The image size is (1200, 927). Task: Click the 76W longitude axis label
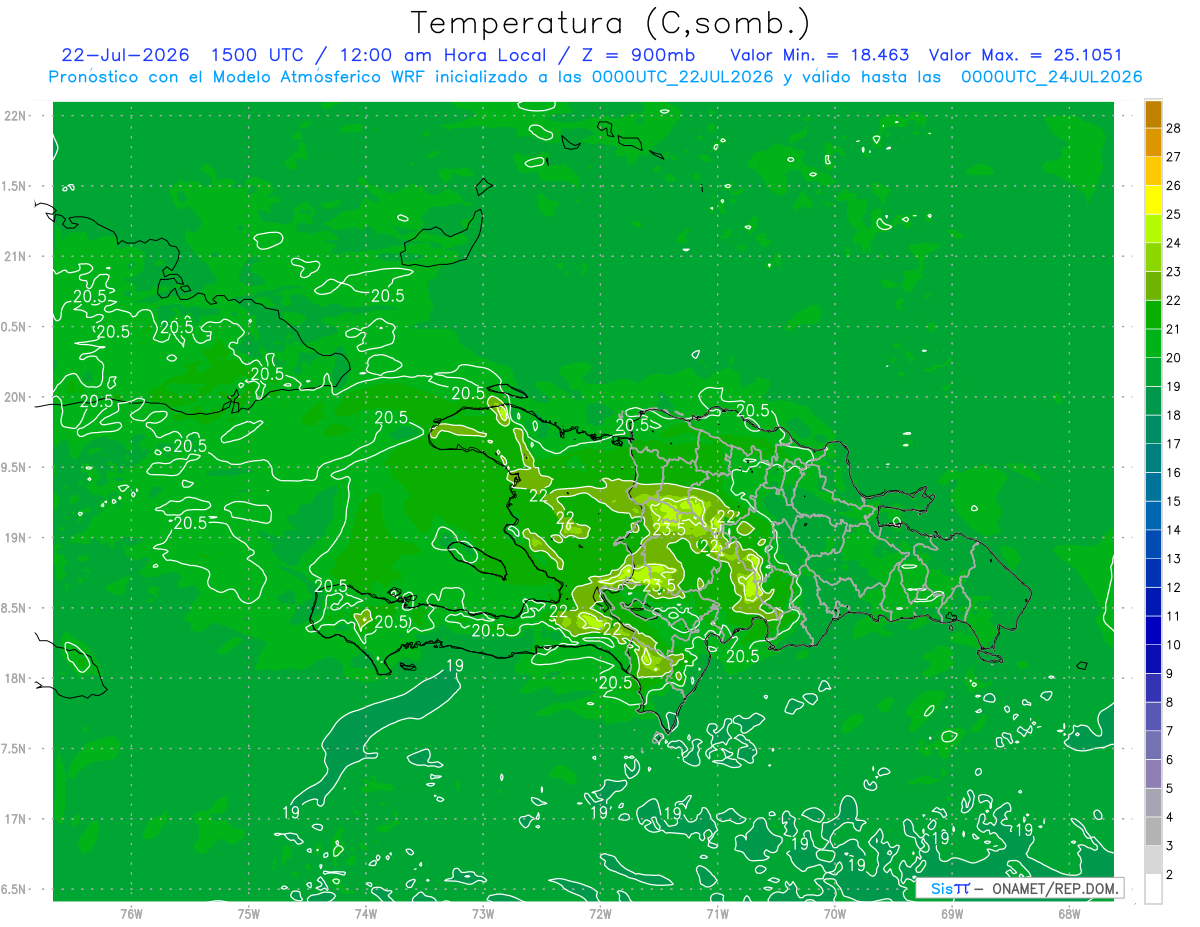[x=131, y=913]
